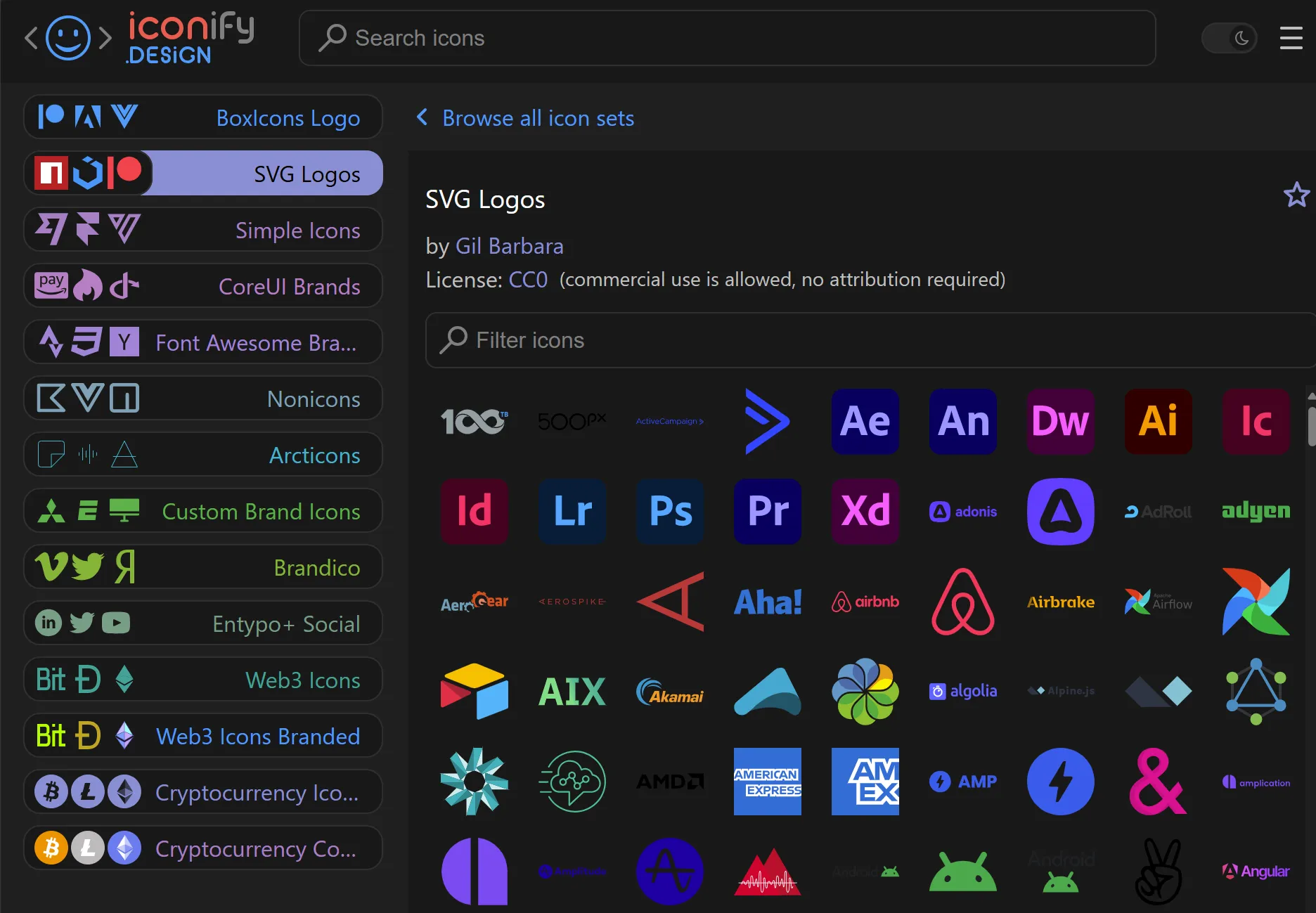Image resolution: width=1316 pixels, height=913 pixels.
Task: Click the Airbnb logo icon
Action: 865,602
